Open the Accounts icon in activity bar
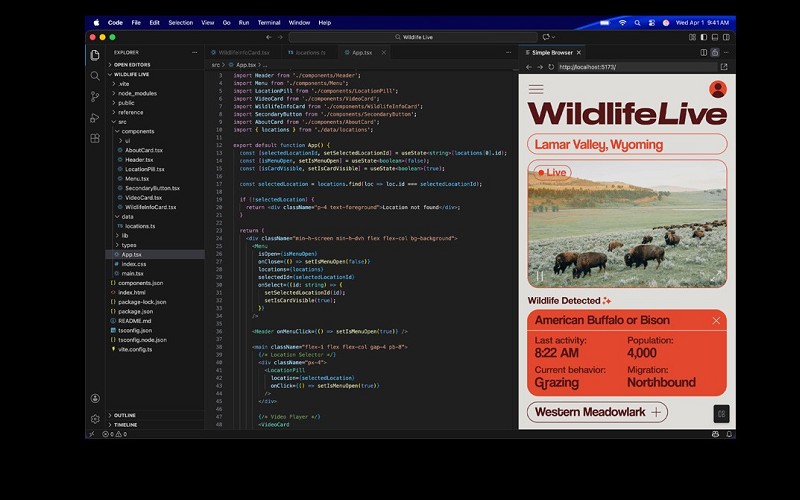 (x=95, y=398)
